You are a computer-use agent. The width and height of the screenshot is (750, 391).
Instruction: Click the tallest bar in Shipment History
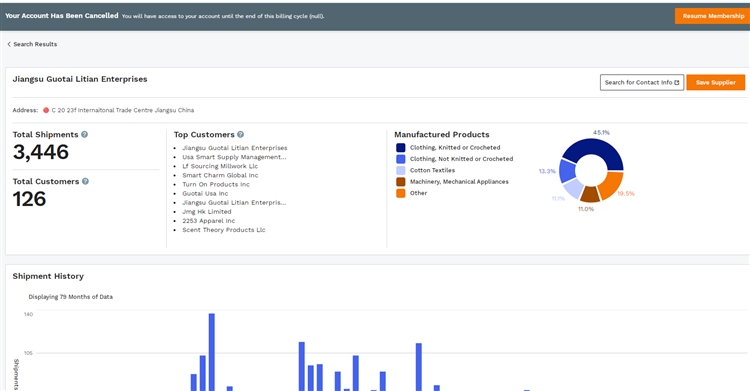click(212, 352)
